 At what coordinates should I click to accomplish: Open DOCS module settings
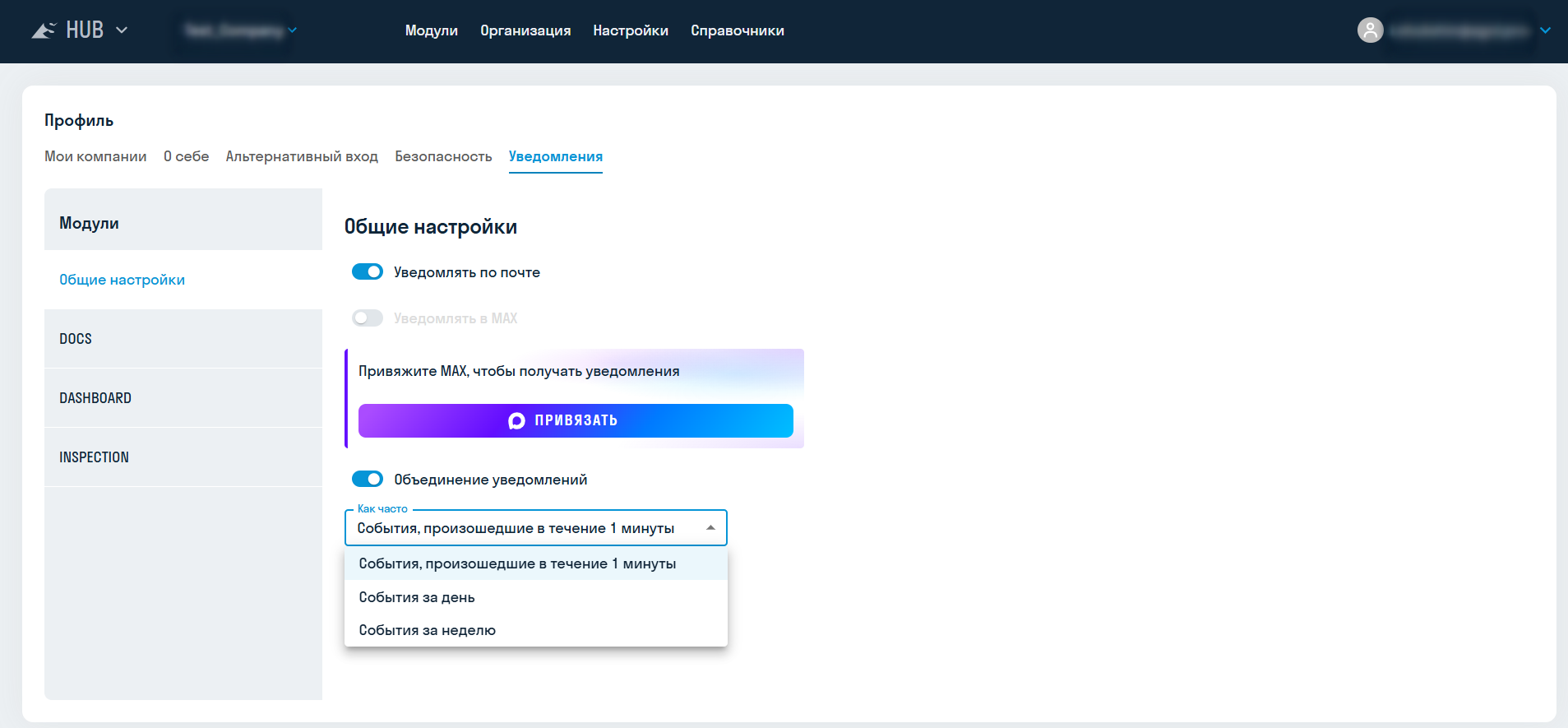[183, 339]
